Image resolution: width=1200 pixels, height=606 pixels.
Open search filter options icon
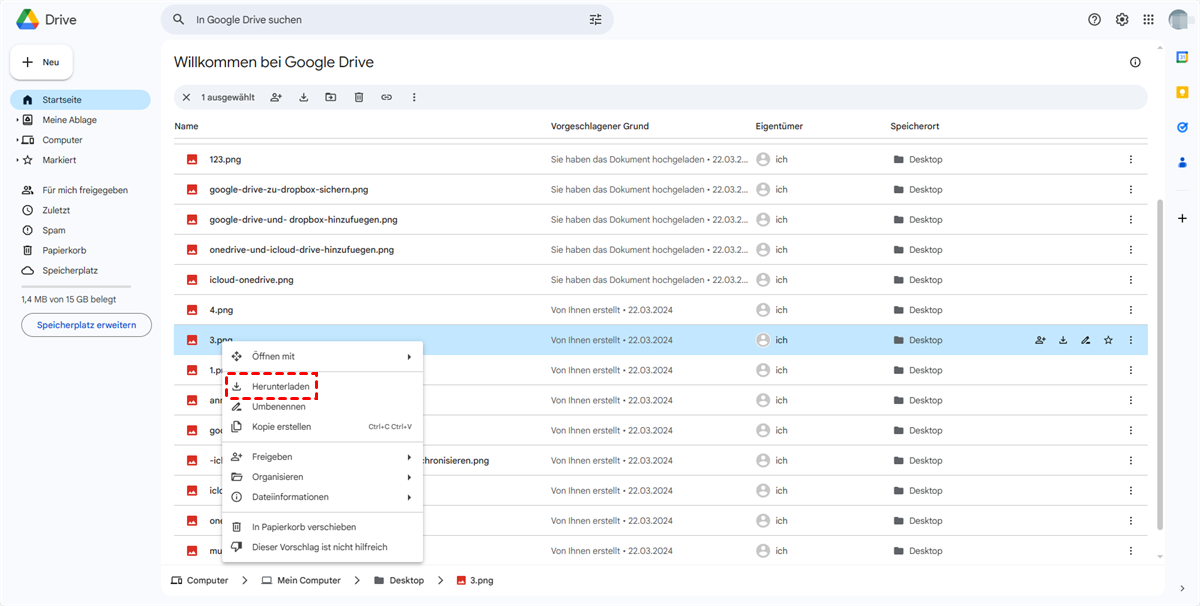(596, 20)
